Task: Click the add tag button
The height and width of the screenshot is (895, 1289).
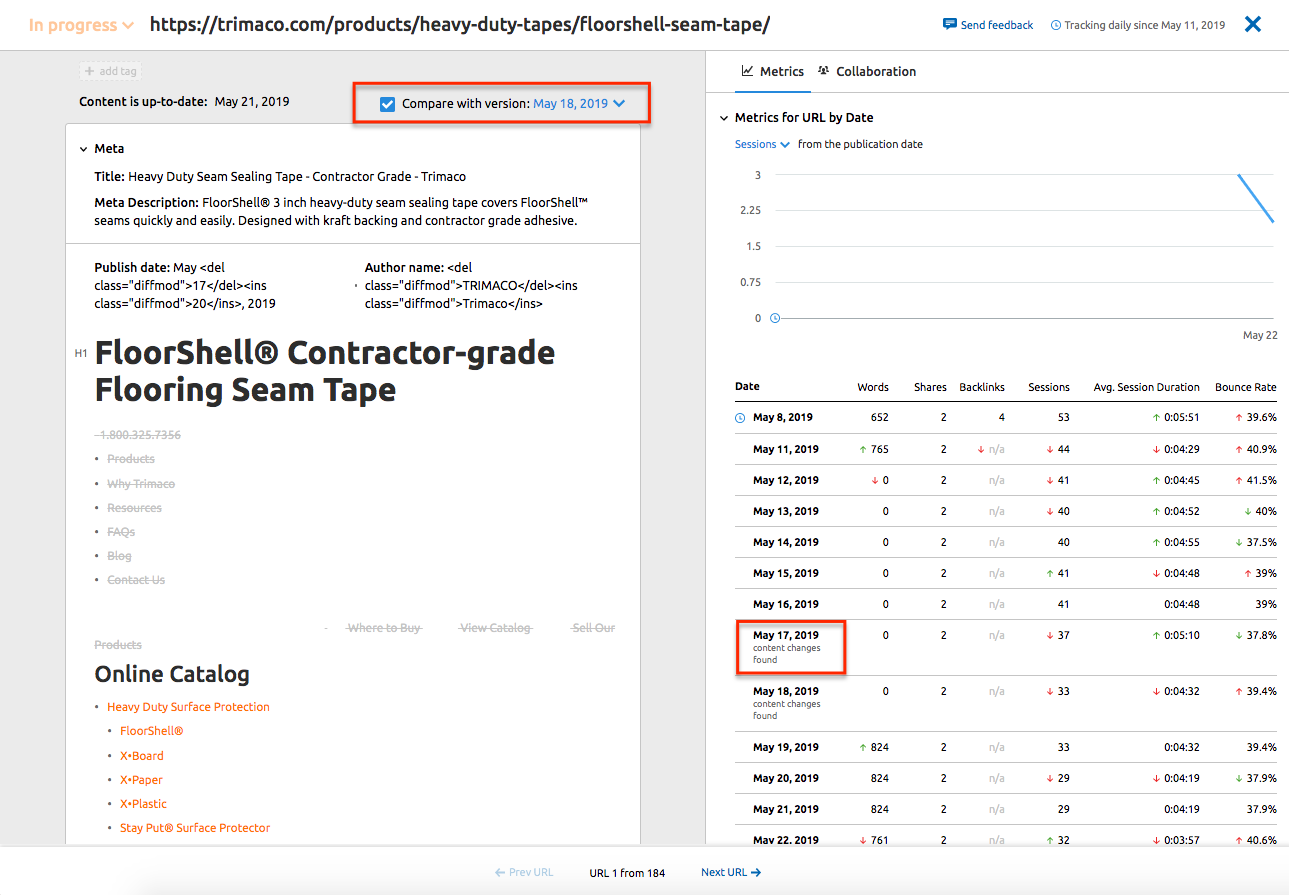Action: click(x=109, y=71)
